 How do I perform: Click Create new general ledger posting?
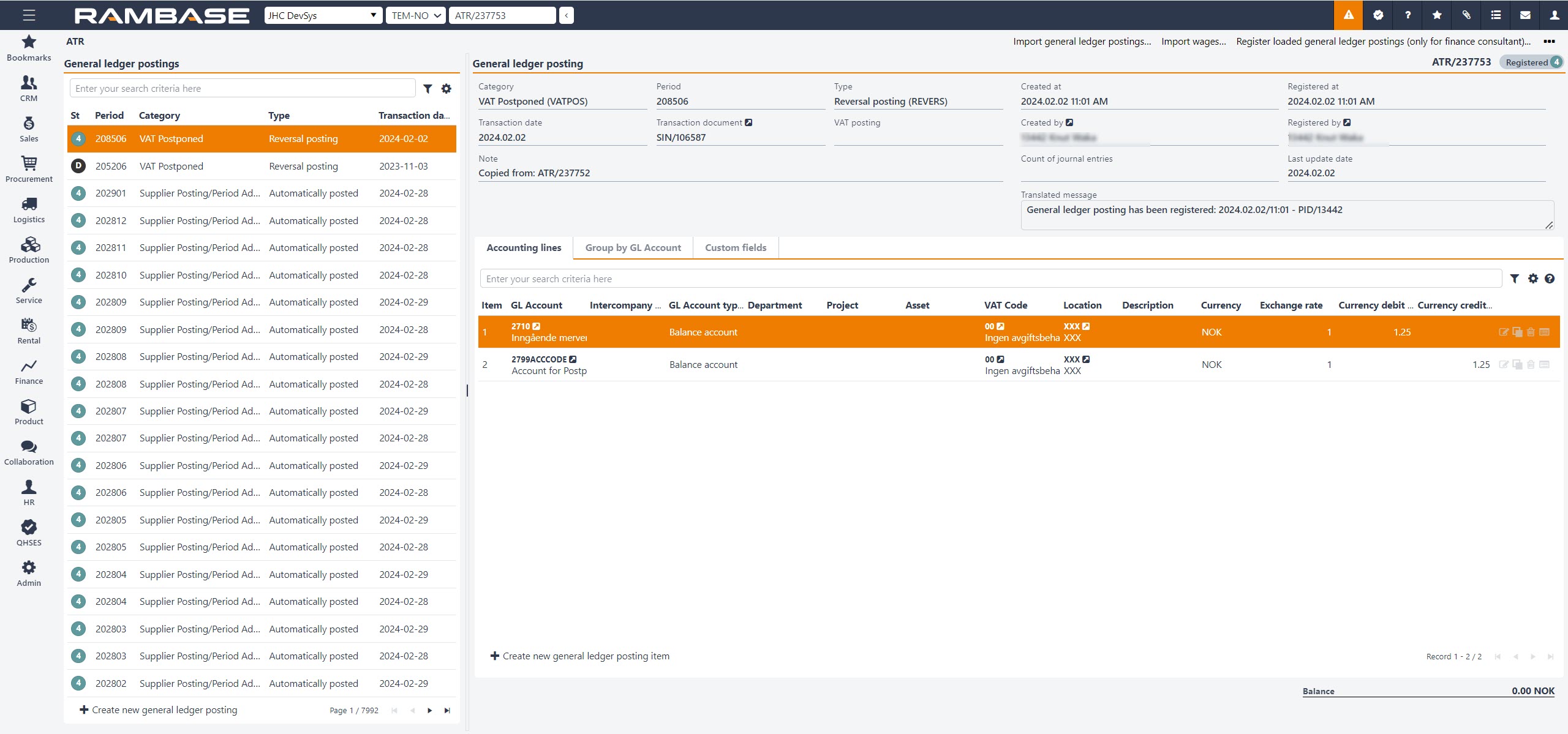159,710
